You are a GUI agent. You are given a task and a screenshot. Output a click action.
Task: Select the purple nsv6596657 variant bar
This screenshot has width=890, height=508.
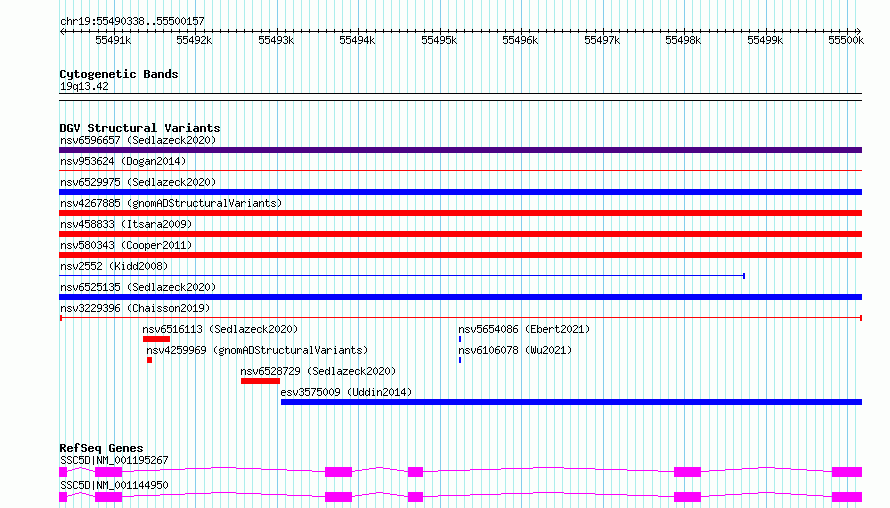[460, 150]
